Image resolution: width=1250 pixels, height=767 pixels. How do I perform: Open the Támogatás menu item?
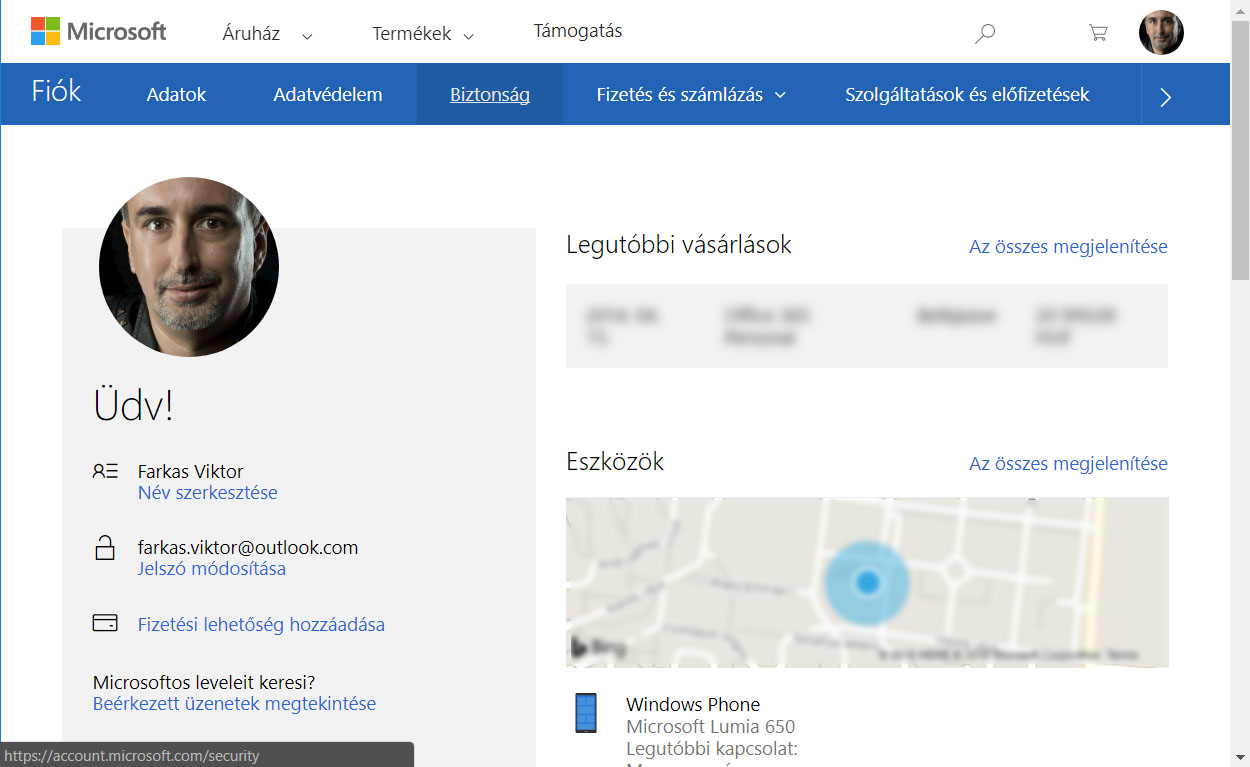coord(578,31)
